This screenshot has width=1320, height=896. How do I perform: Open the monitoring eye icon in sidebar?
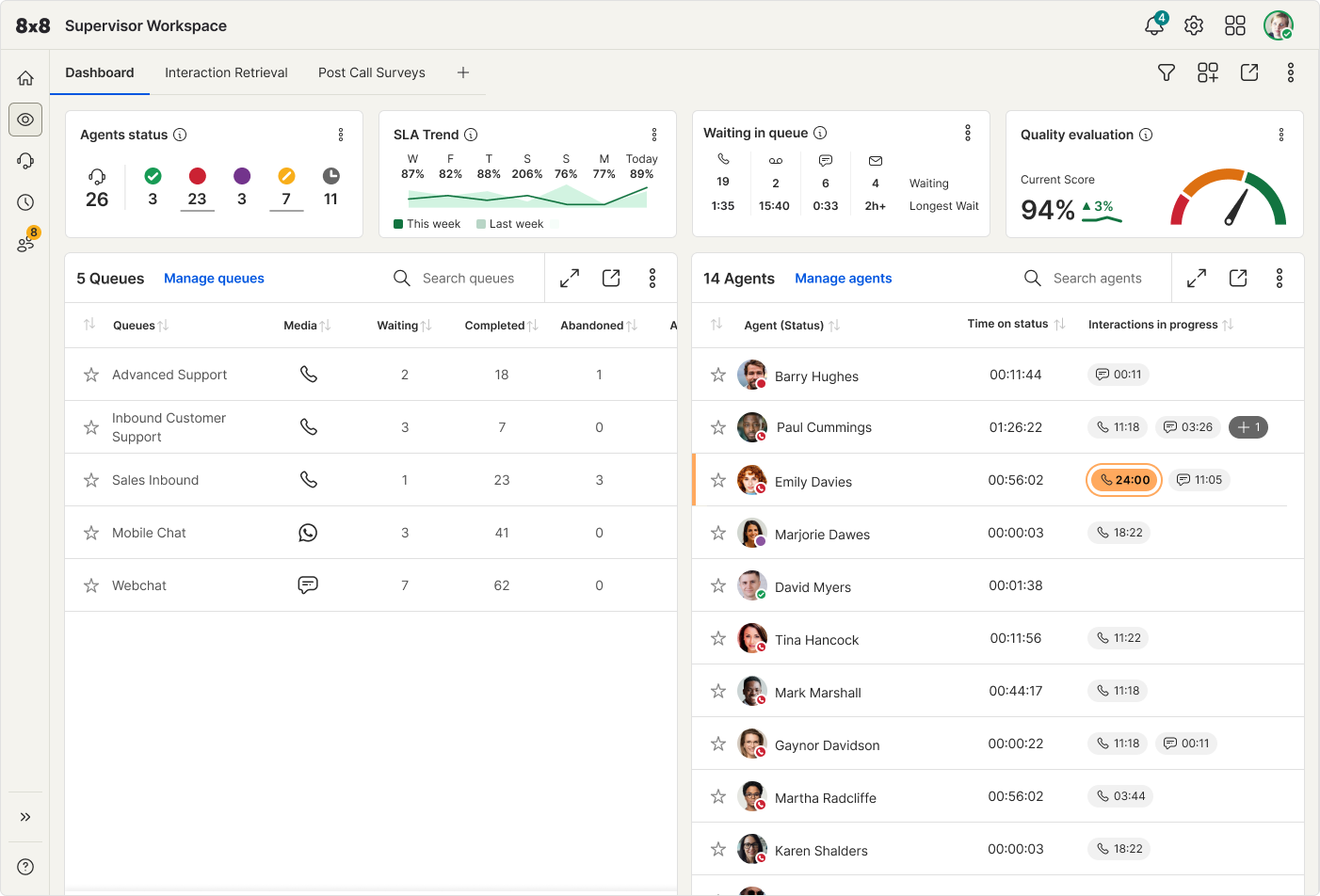coord(25,120)
